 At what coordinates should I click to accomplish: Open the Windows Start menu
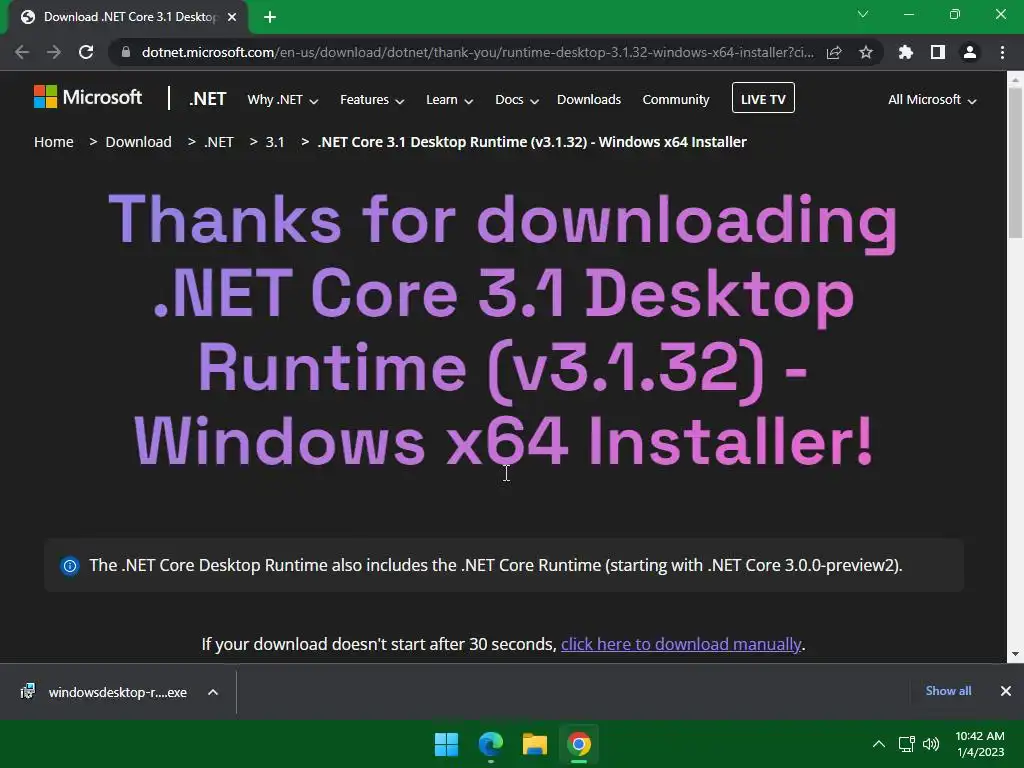pos(447,744)
